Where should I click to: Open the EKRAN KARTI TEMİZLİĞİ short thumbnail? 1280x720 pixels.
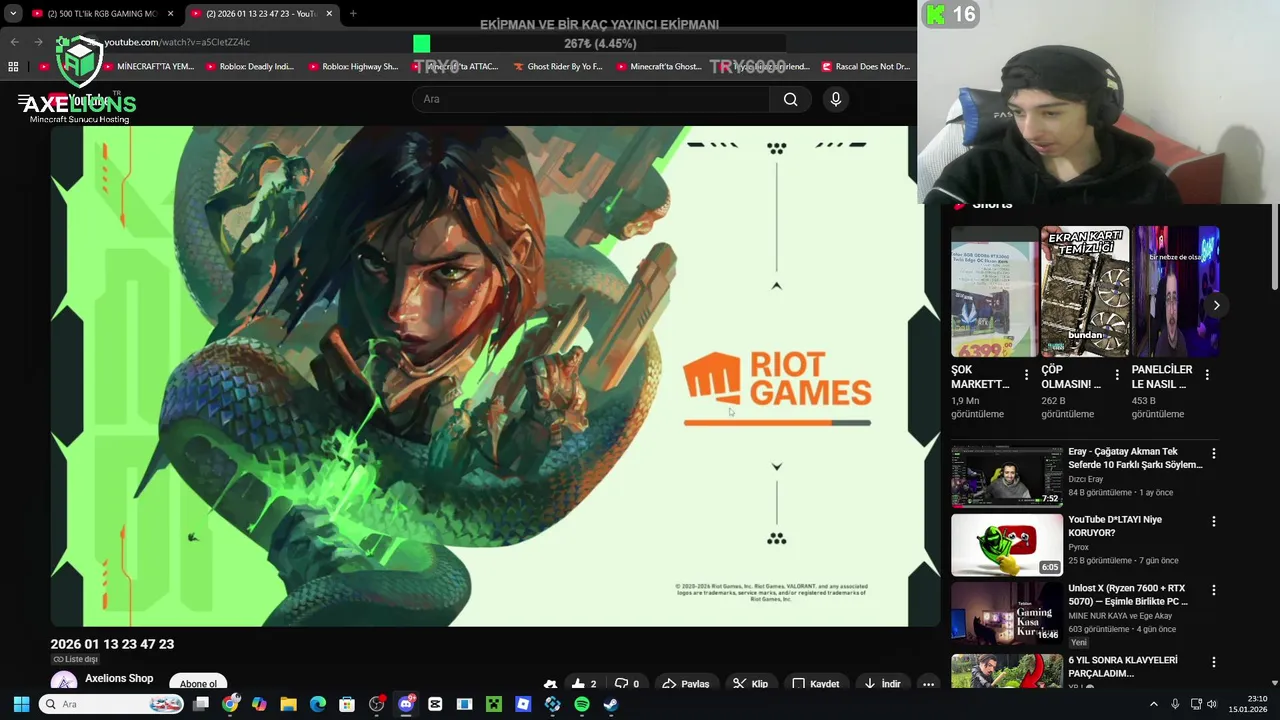[1085, 291]
